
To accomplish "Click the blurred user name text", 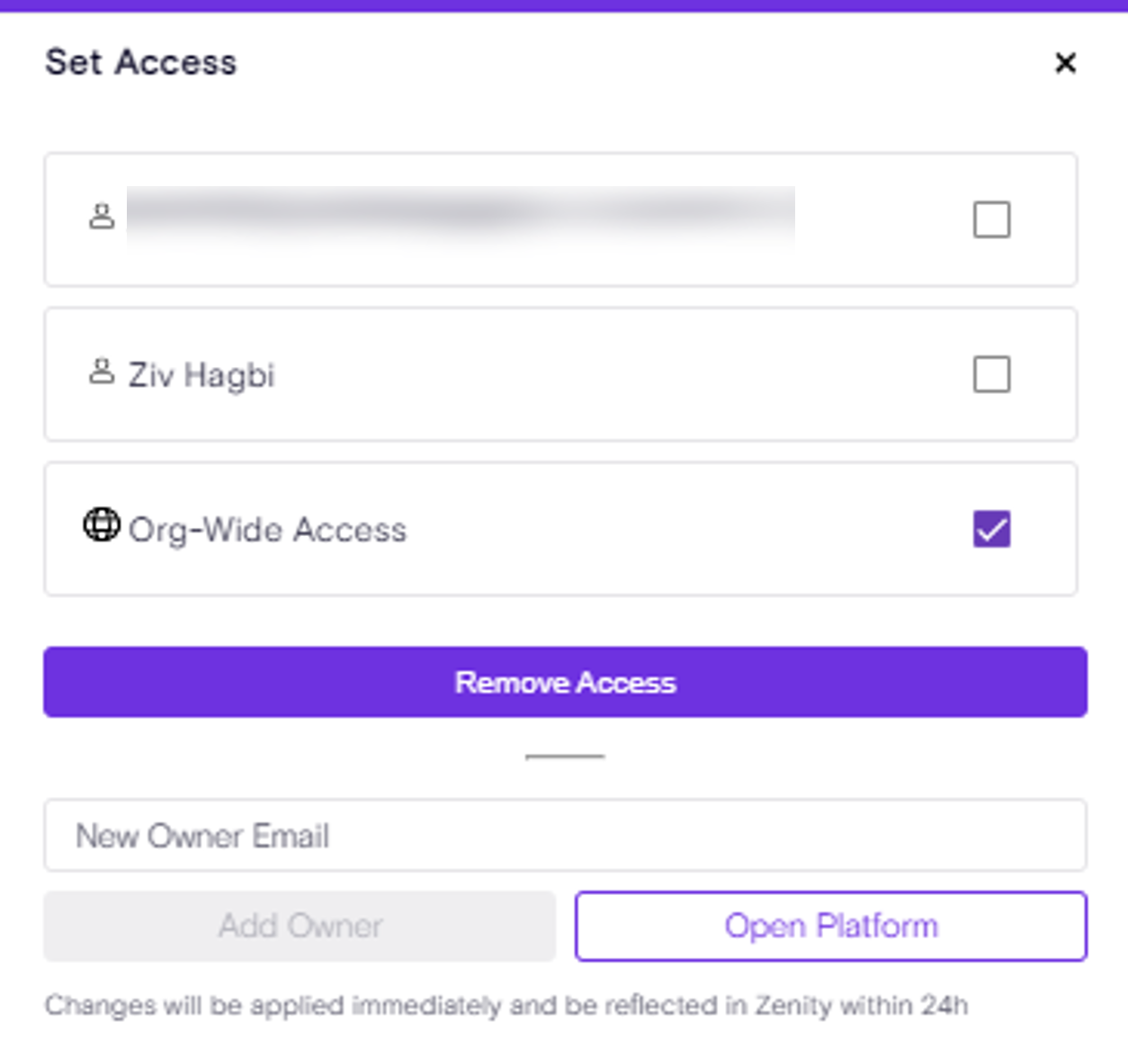I will pos(461,218).
